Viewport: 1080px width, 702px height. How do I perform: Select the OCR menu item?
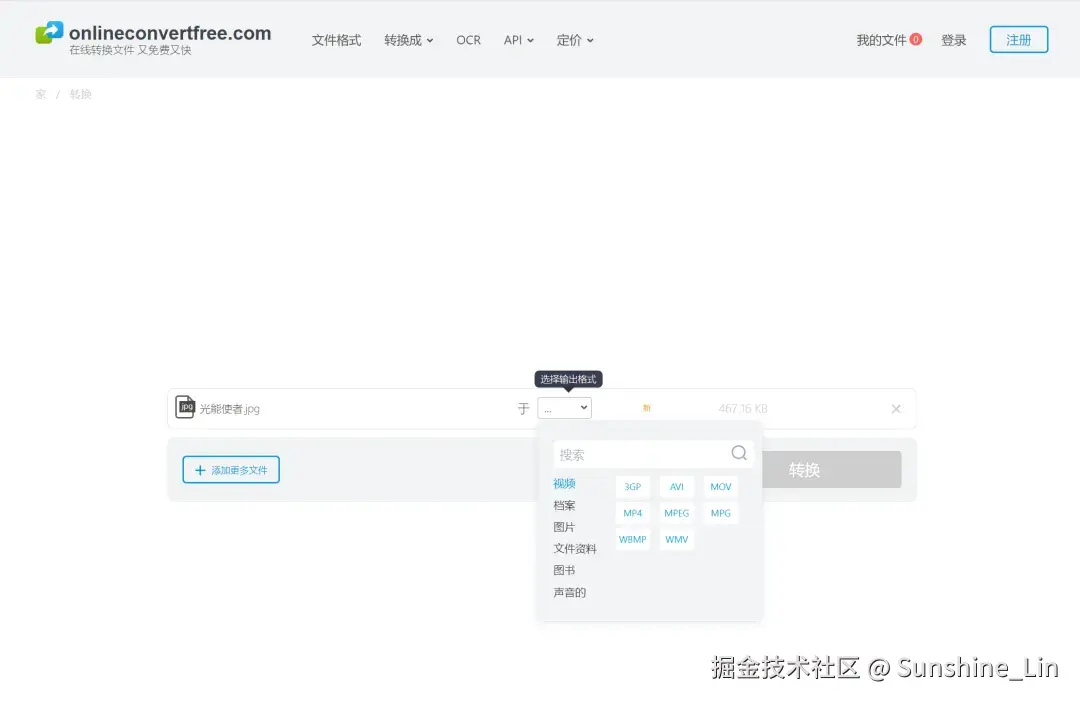[x=468, y=40]
